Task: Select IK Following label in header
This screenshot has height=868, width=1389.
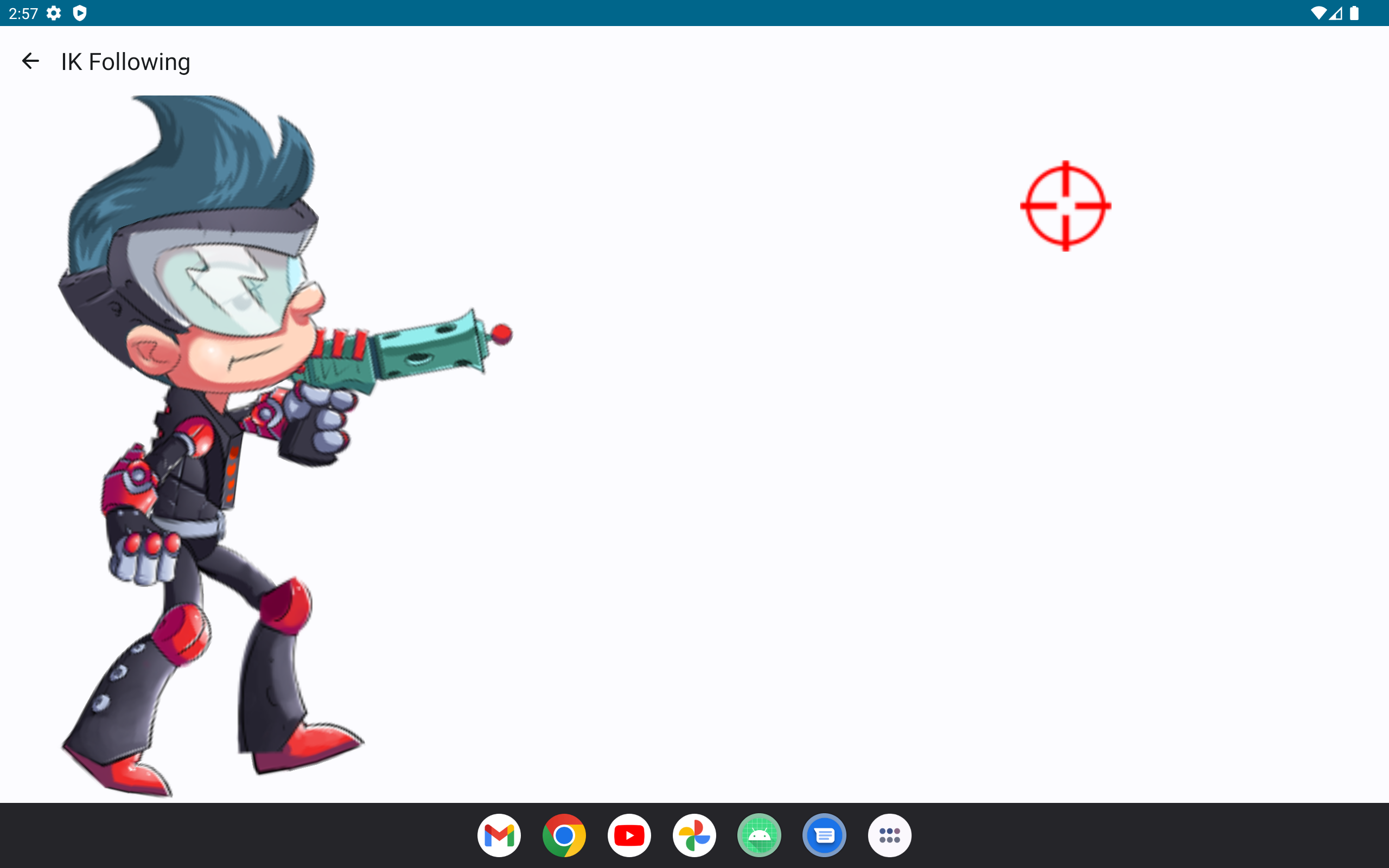Action: [125, 62]
